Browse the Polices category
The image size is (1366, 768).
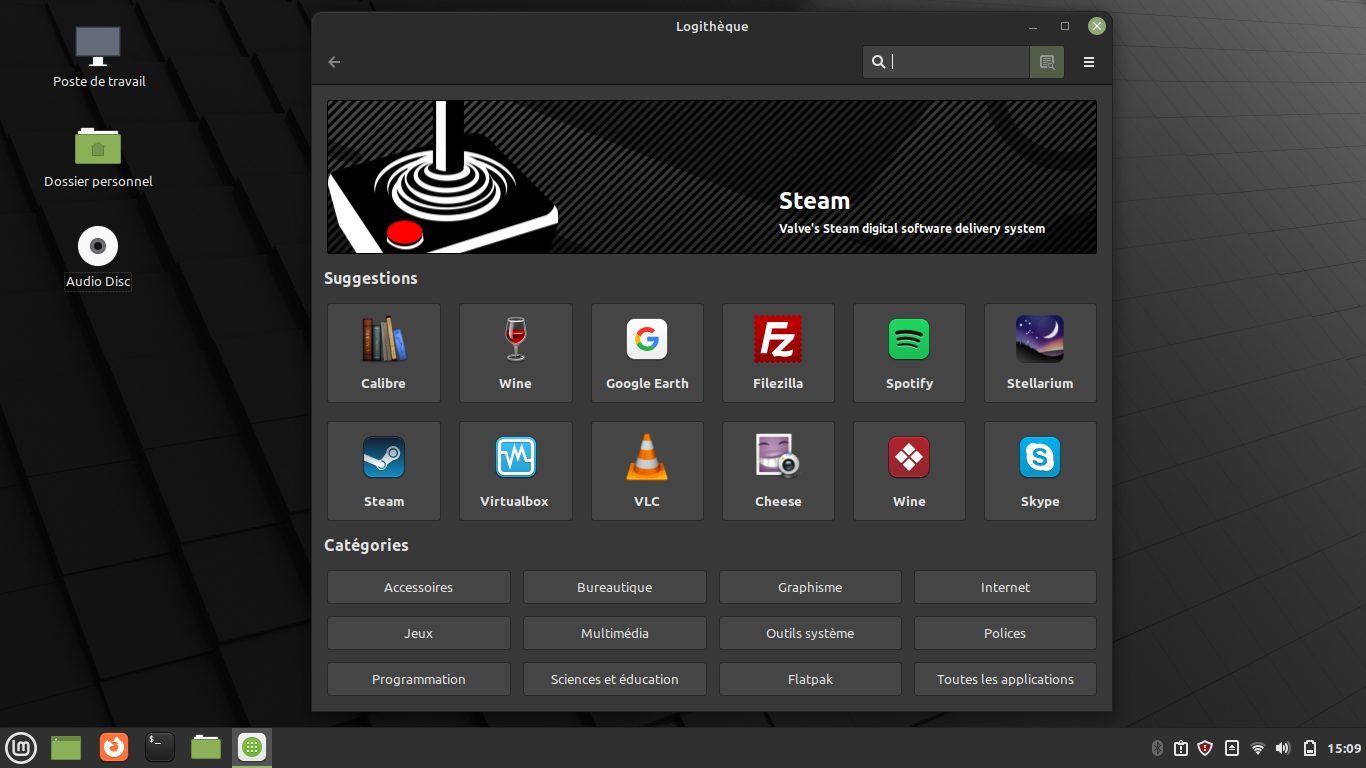[1005, 633]
